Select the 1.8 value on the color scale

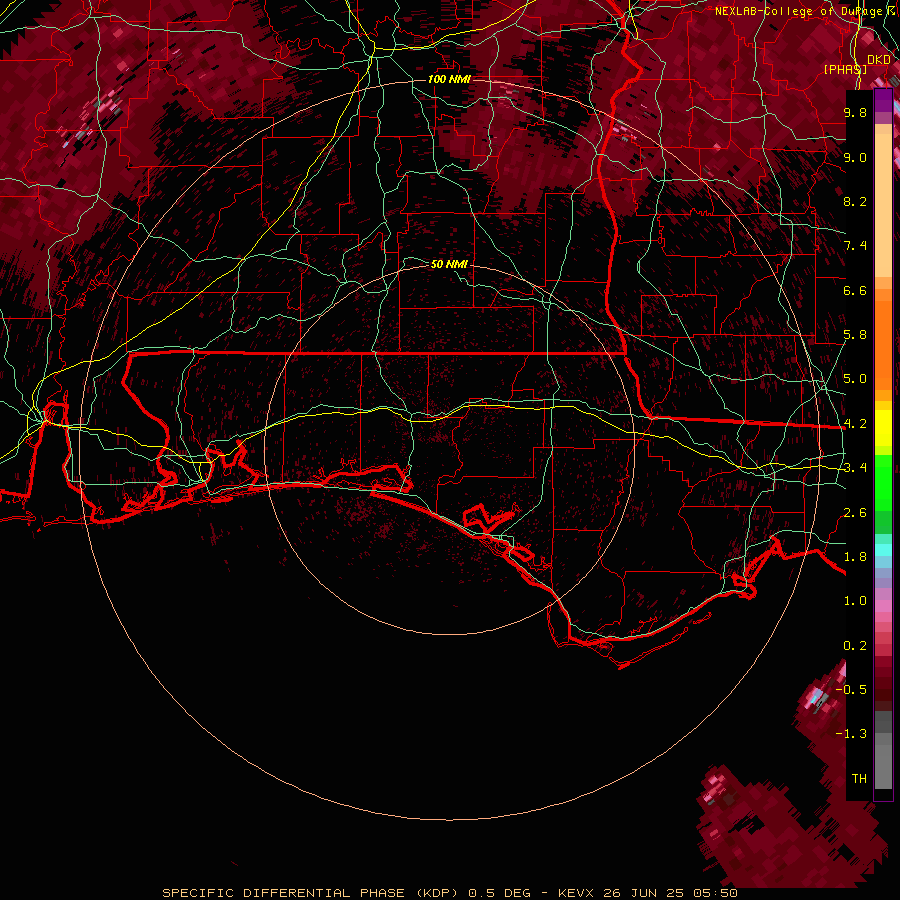[x=855, y=557]
